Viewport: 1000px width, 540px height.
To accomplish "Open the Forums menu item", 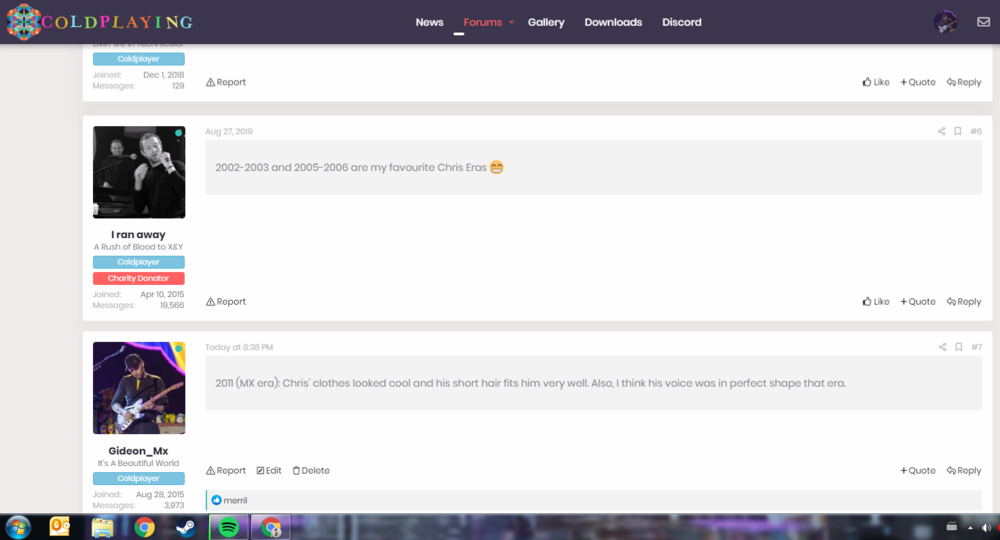I will click(x=483, y=22).
